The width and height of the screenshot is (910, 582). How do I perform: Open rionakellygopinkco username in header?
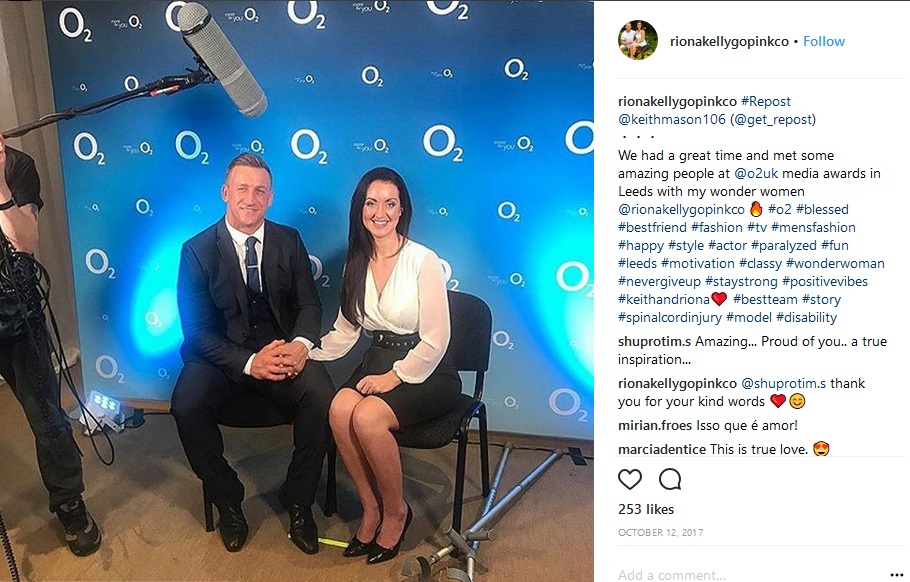coord(729,41)
